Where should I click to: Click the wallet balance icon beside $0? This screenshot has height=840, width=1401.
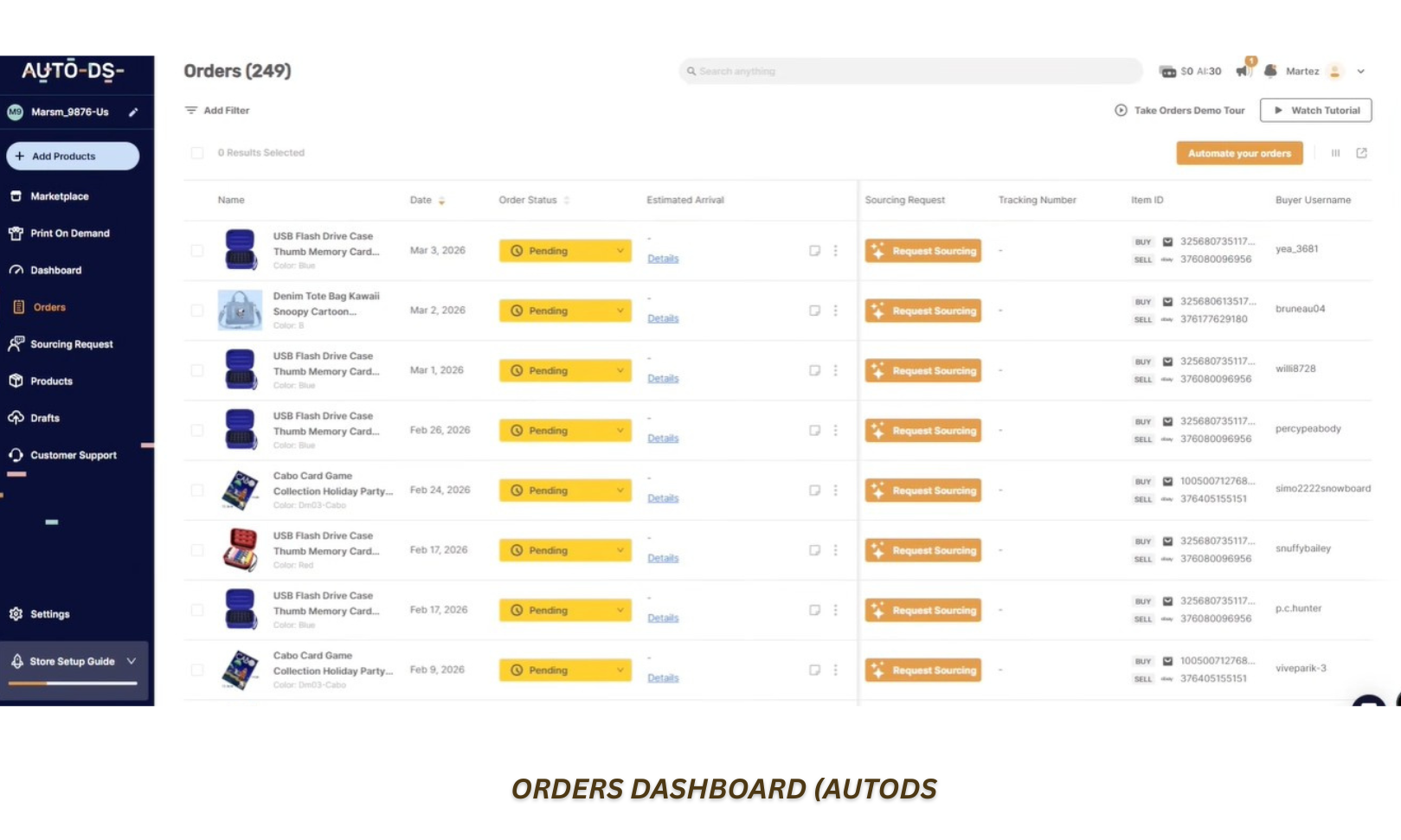coord(1167,71)
